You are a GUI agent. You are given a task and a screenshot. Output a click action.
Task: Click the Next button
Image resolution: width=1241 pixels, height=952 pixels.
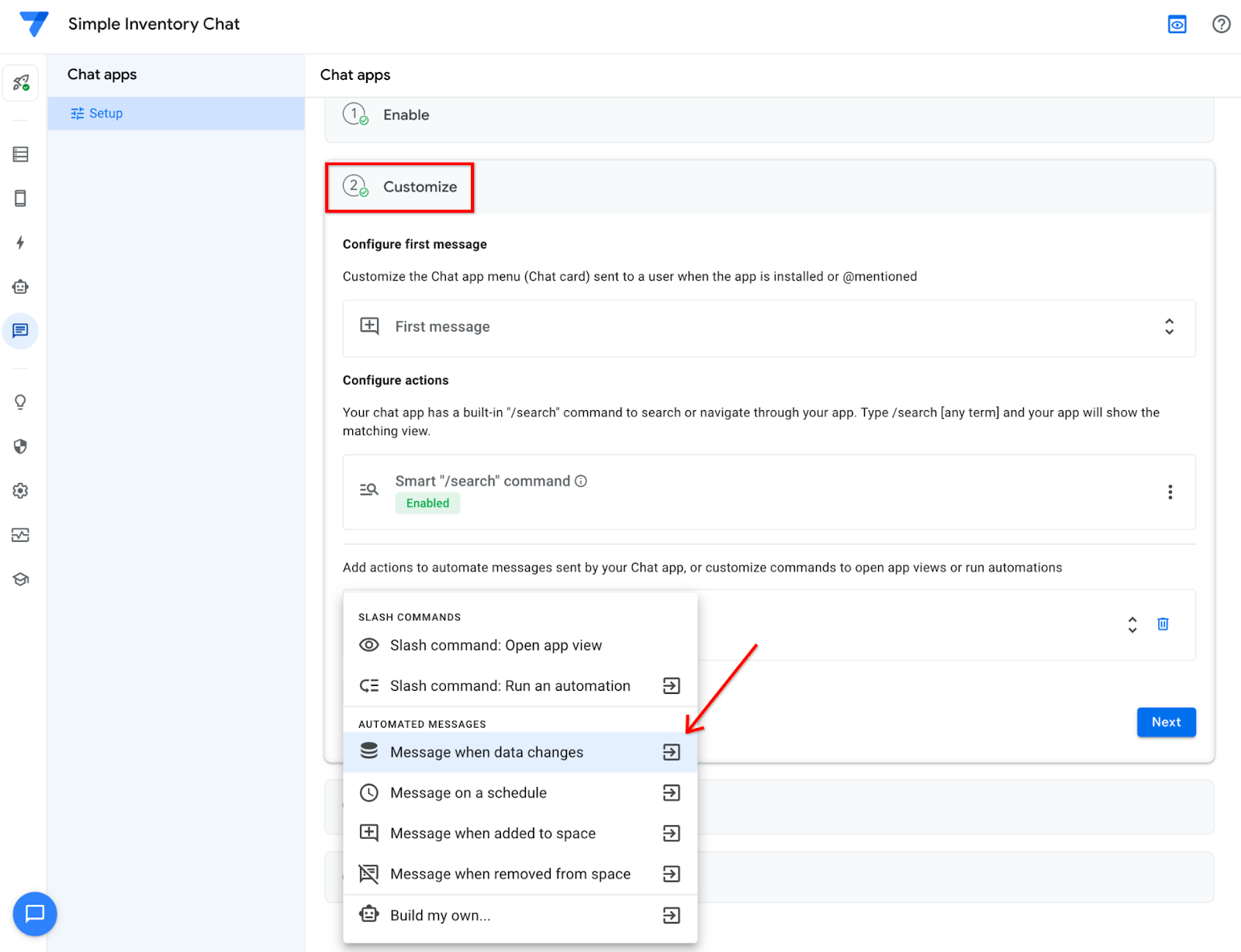1166,722
